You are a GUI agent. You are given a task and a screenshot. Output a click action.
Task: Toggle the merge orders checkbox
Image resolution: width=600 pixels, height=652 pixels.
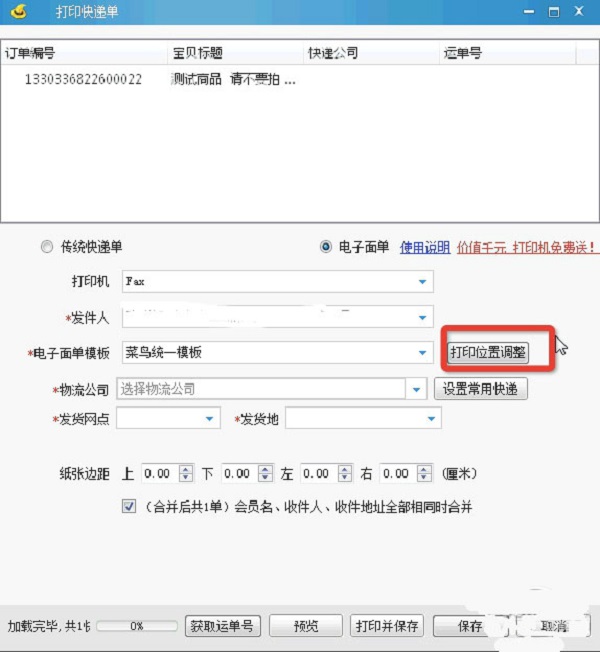click(129, 506)
